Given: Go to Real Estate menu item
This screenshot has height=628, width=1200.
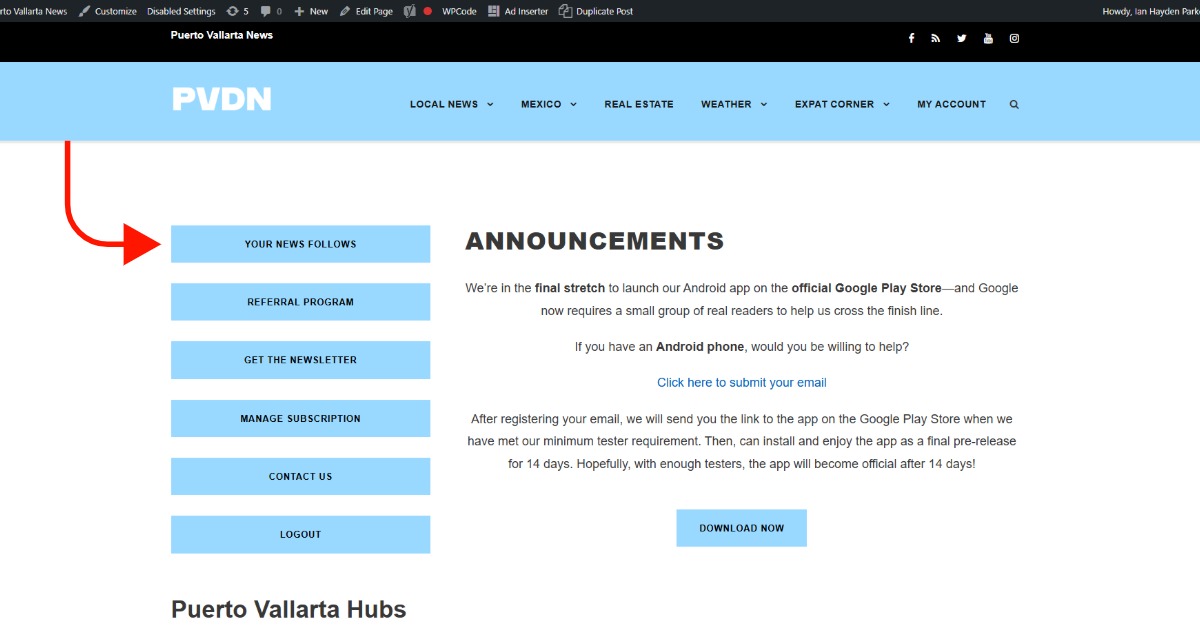Looking at the screenshot, I should pyautogui.click(x=639, y=104).
